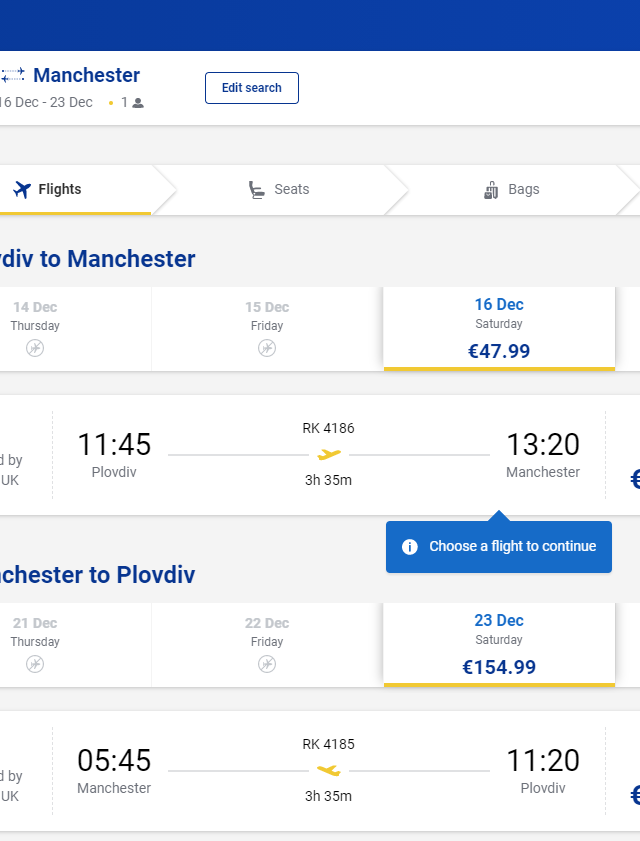
Task: Click the luggage icon in Bags step
Action: (x=491, y=190)
